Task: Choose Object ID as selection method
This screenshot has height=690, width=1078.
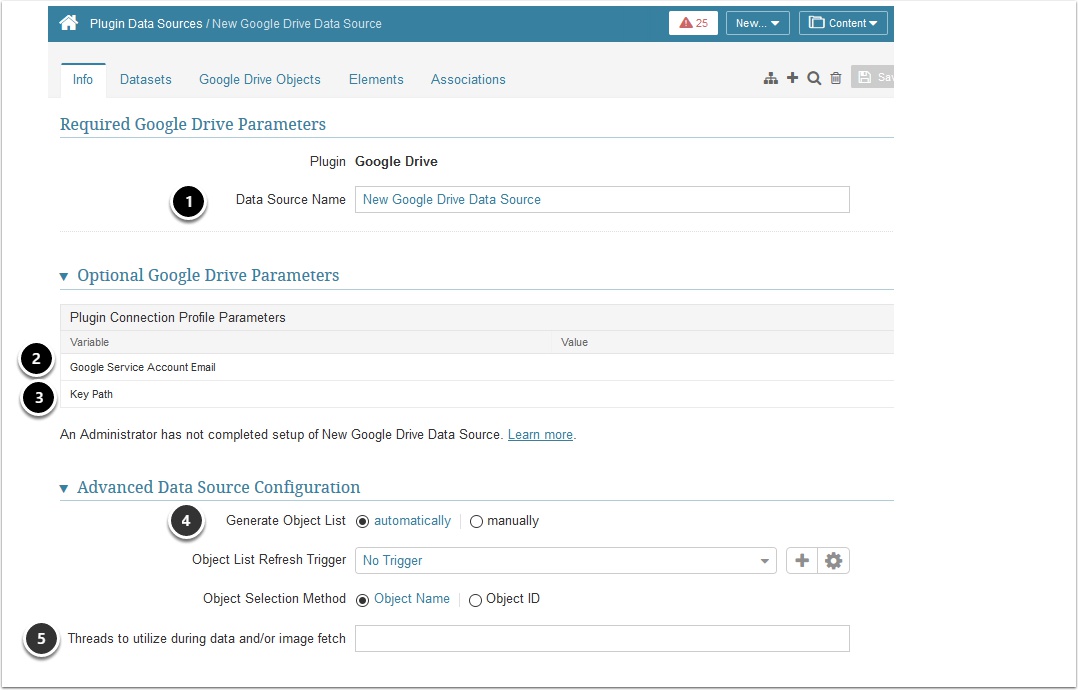Action: click(476, 600)
